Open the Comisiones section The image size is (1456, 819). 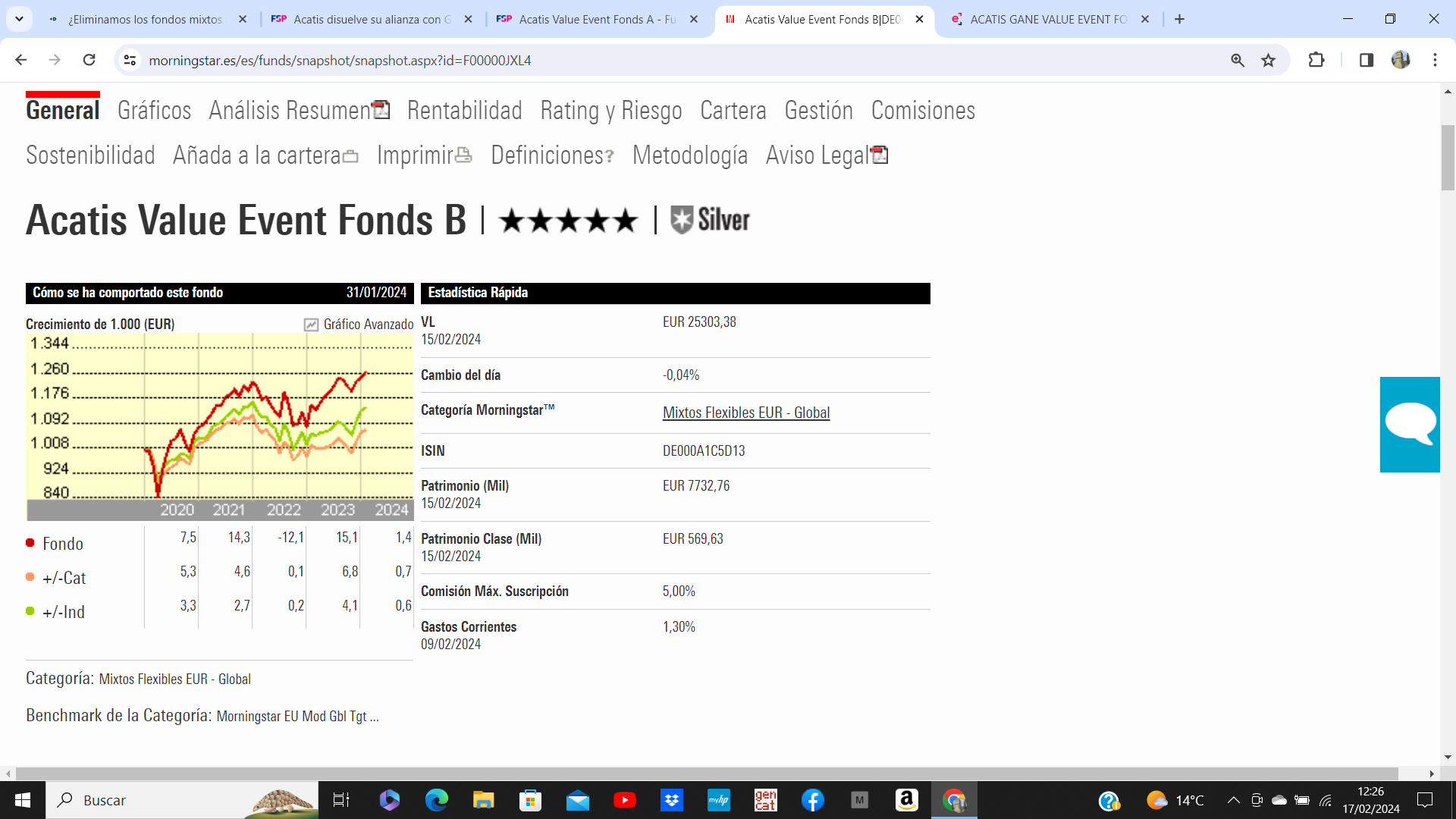[x=923, y=111]
